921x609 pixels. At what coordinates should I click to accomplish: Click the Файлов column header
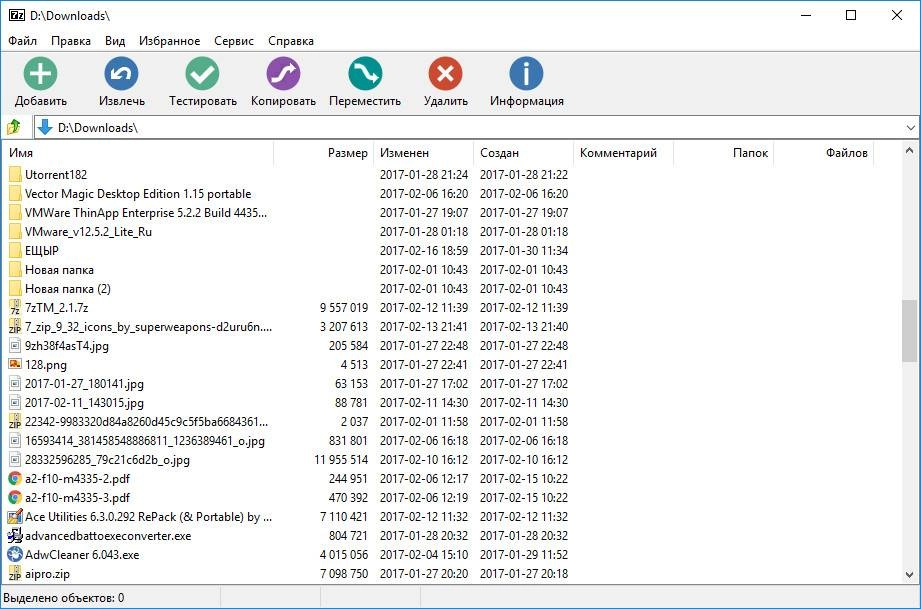pyautogui.click(x=823, y=153)
